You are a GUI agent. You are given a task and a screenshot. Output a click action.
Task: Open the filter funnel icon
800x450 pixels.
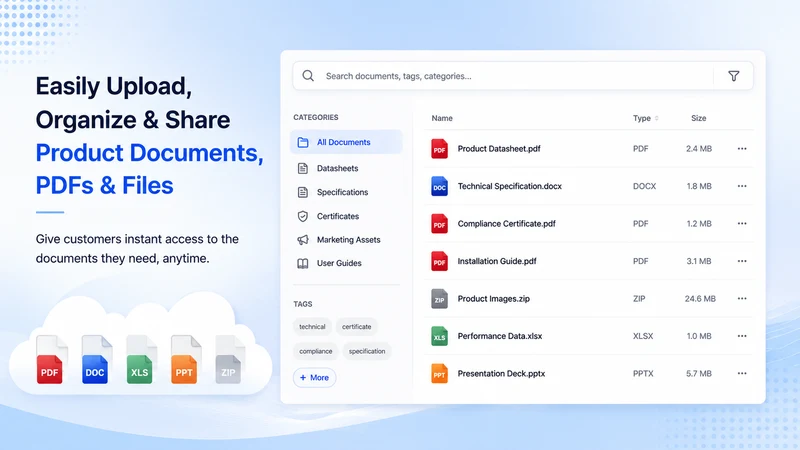coord(734,76)
